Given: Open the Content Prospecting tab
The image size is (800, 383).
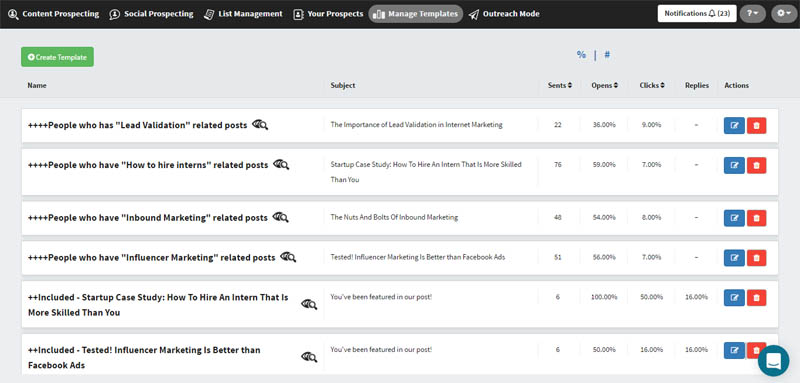Looking at the screenshot, I should pos(54,14).
